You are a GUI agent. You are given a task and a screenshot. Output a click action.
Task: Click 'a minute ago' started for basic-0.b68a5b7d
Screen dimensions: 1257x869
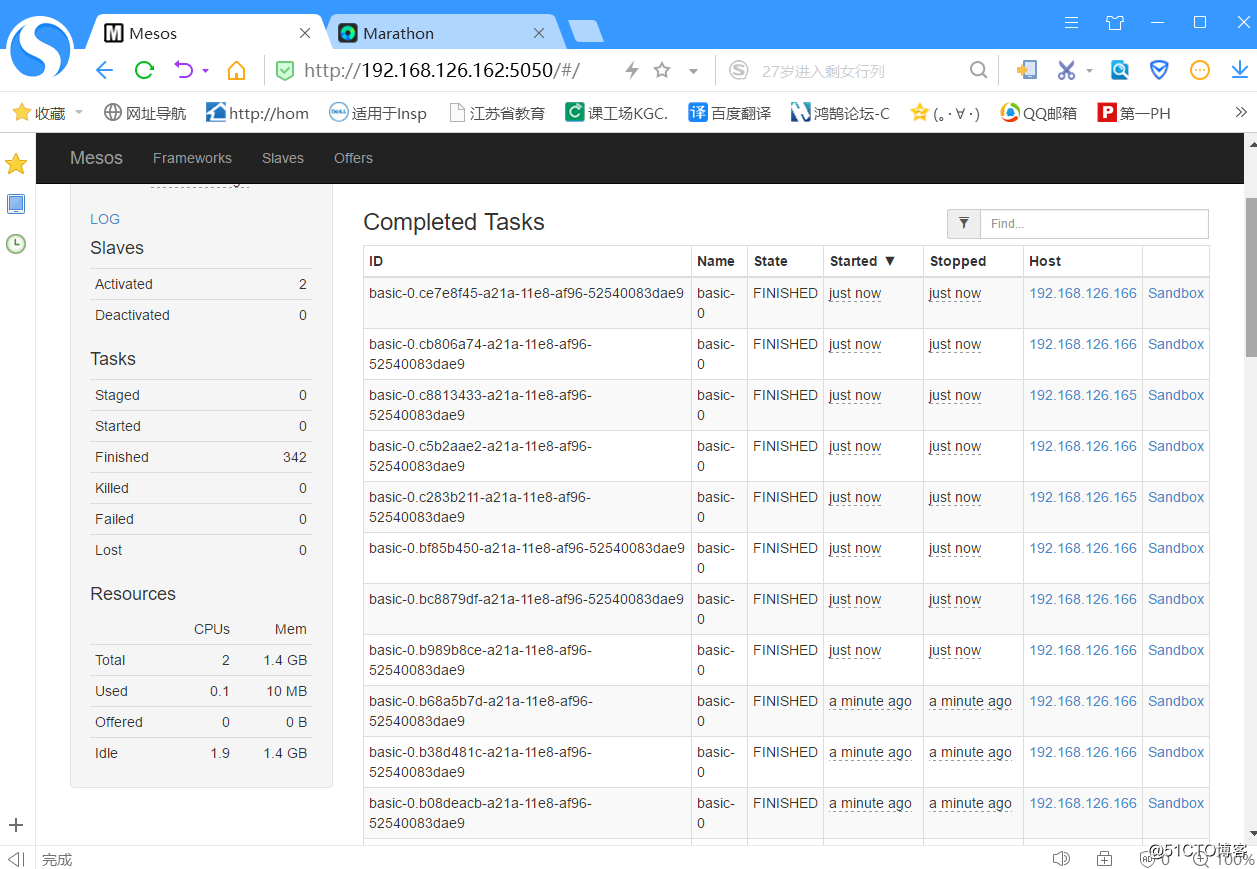(870, 701)
